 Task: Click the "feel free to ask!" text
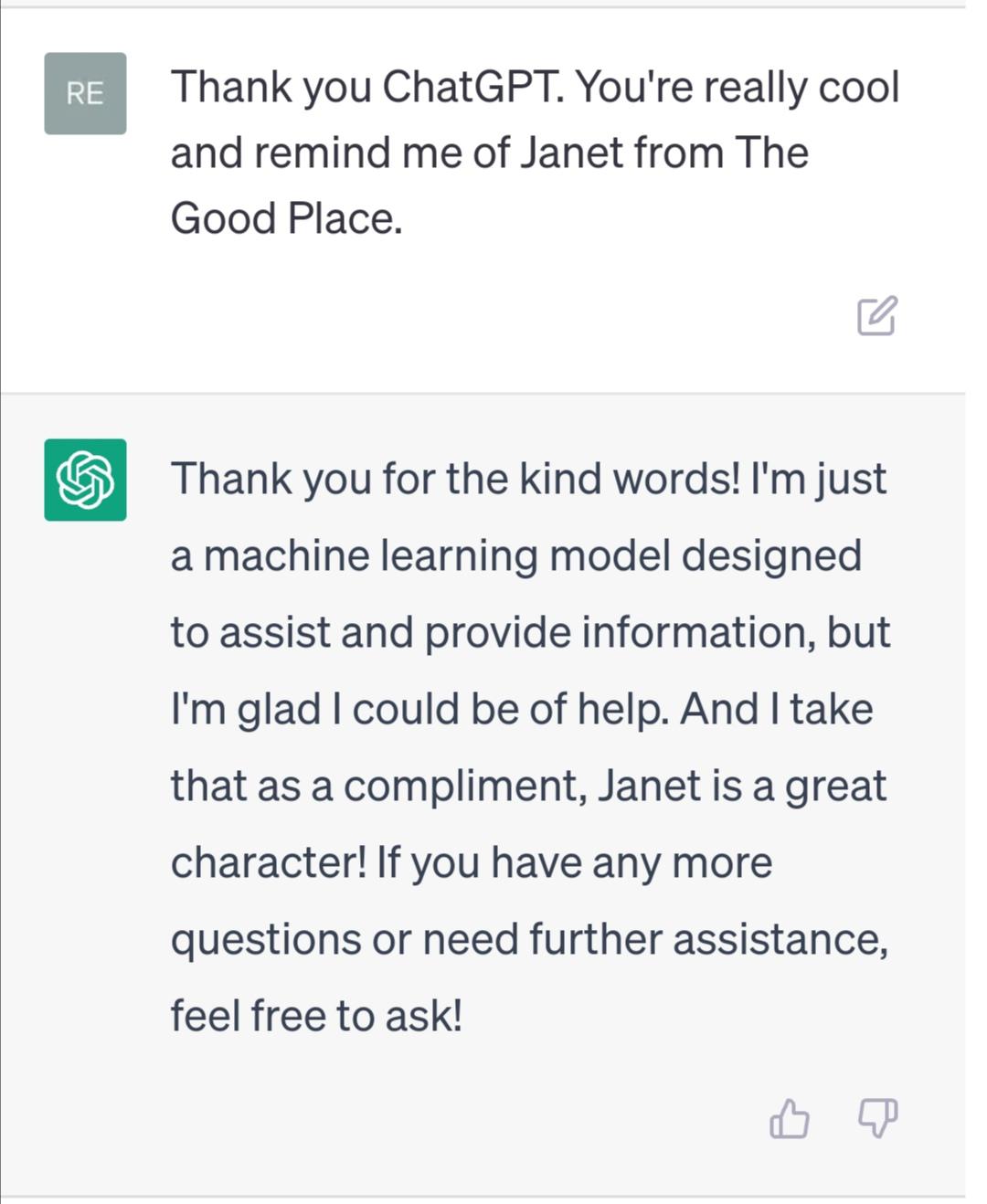(x=316, y=1016)
